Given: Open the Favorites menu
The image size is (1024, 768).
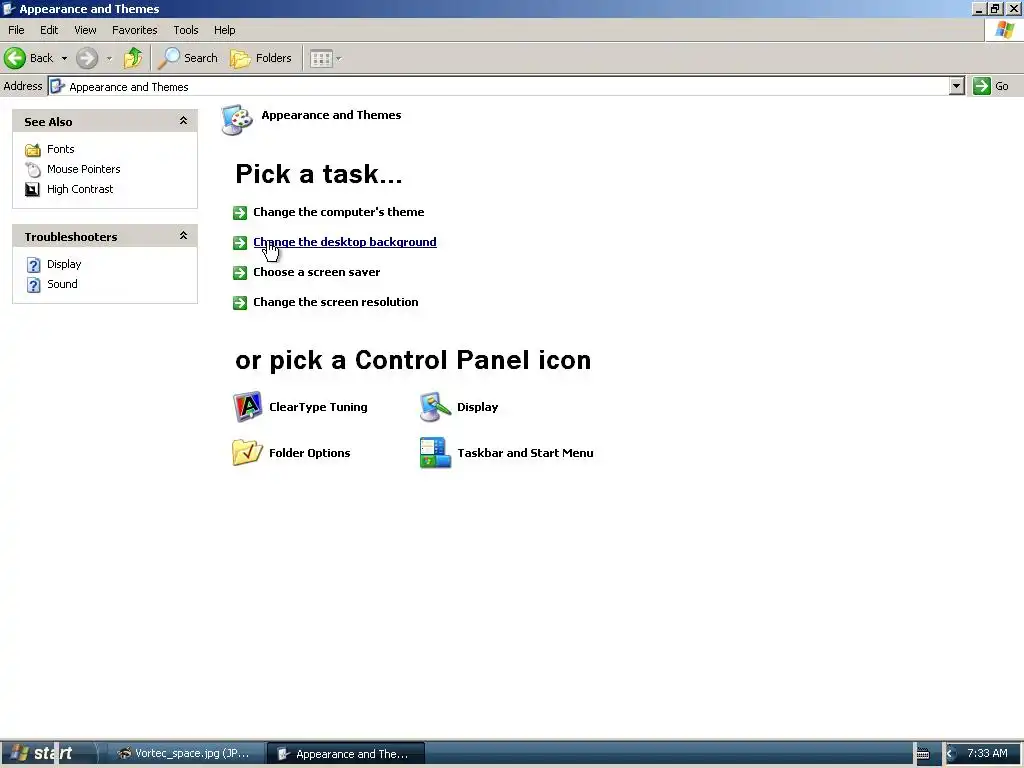Looking at the screenshot, I should click(x=135, y=30).
